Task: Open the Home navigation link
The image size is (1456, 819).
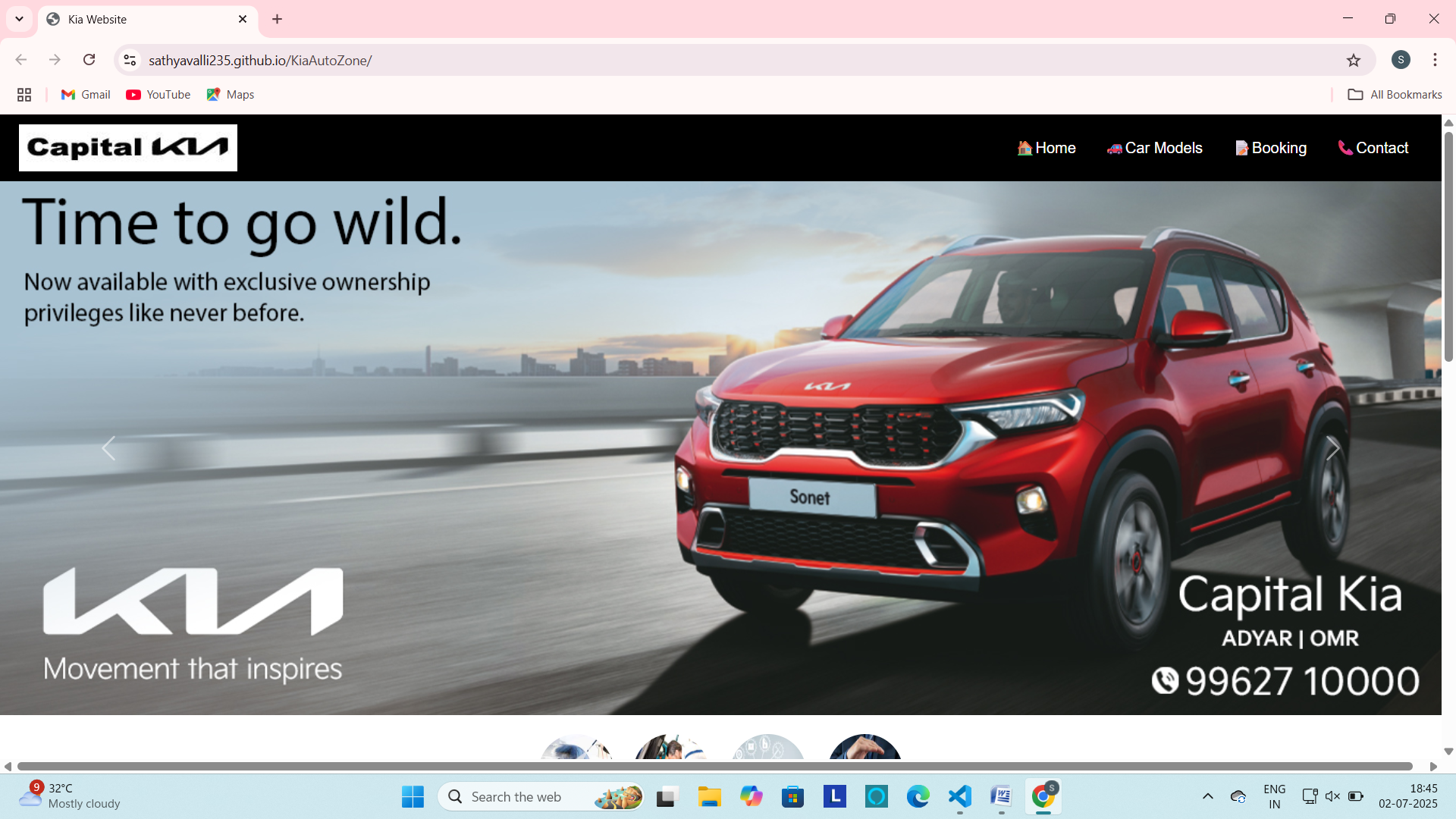Action: click(1046, 148)
